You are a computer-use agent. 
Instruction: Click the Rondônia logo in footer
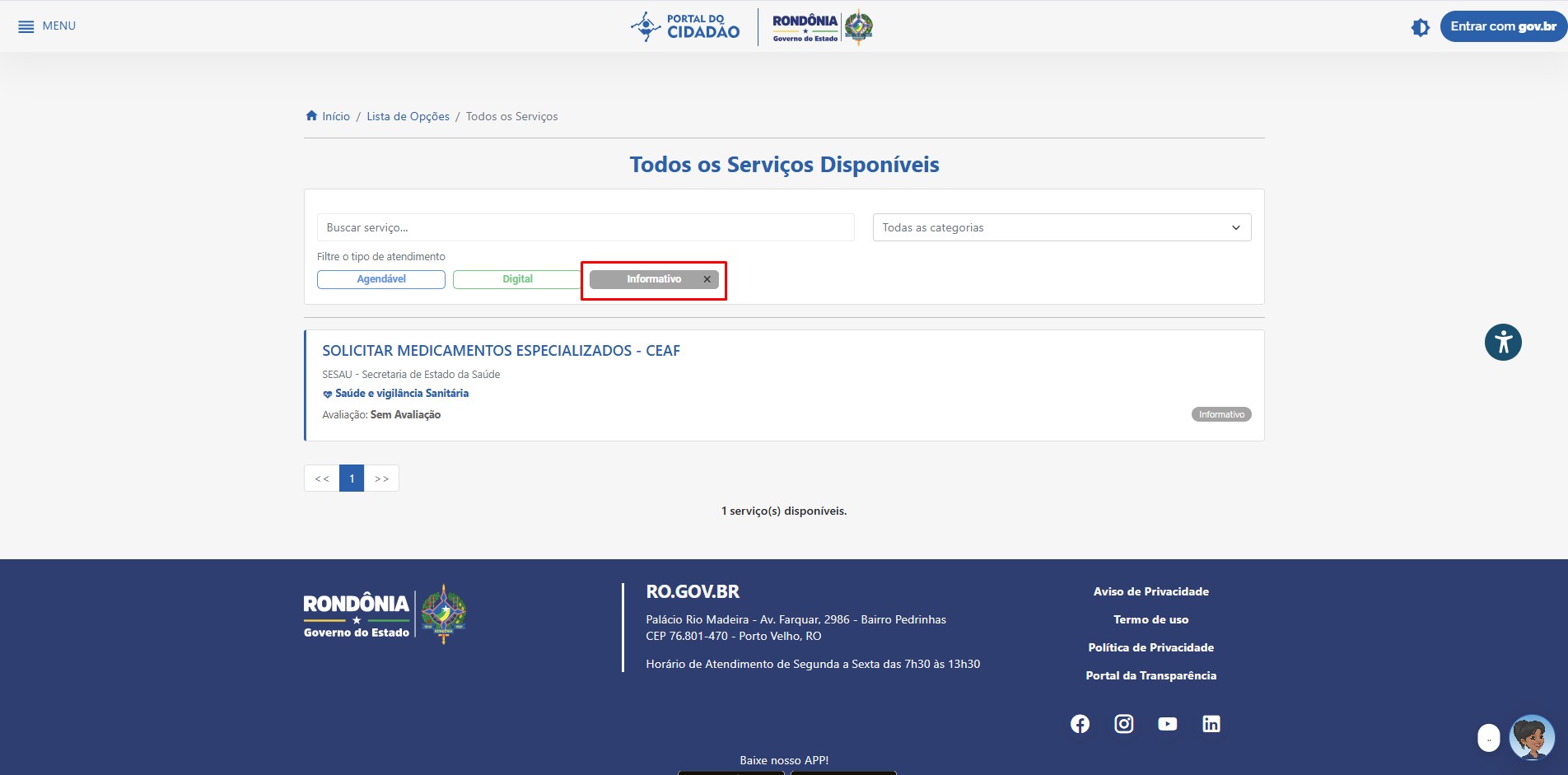[385, 615]
